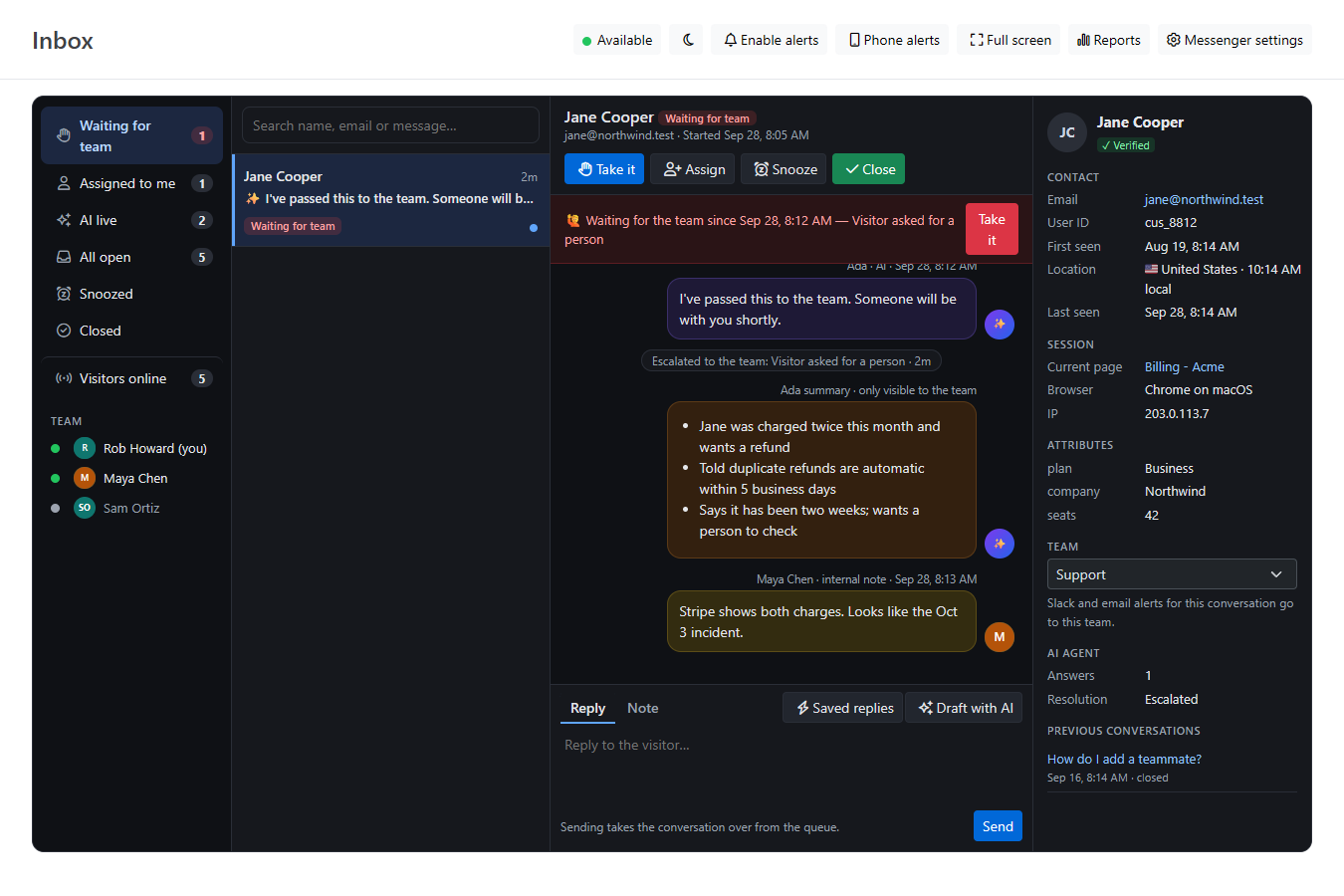Open Rob Howard's team avatar
Image resolution: width=1344 pixels, height=896 pixels.
[x=85, y=448]
